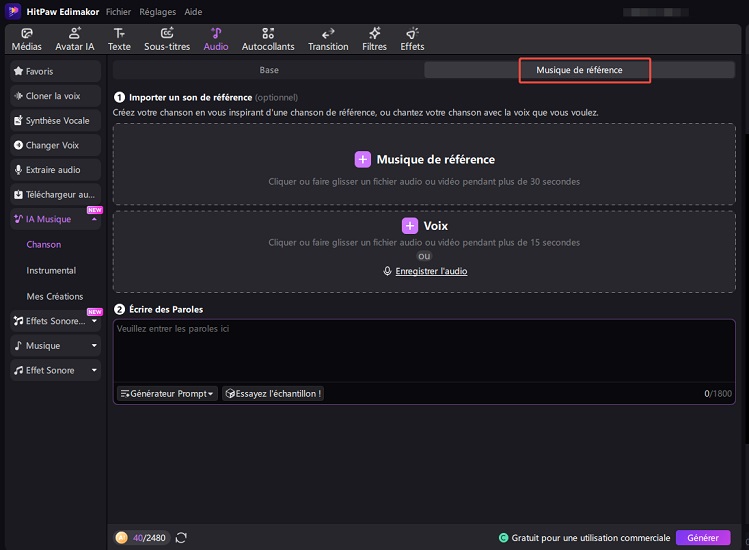The width and height of the screenshot is (749, 550).
Task: Open the Filtres tool
Action: click(374, 39)
